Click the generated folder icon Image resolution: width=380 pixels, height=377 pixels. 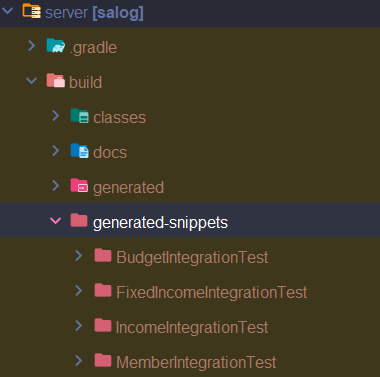79,186
